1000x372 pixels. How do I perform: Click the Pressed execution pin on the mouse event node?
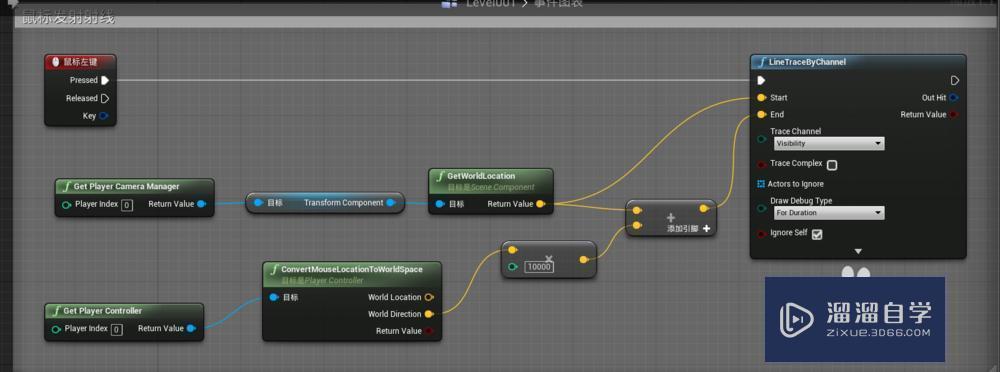tap(105, 80)
